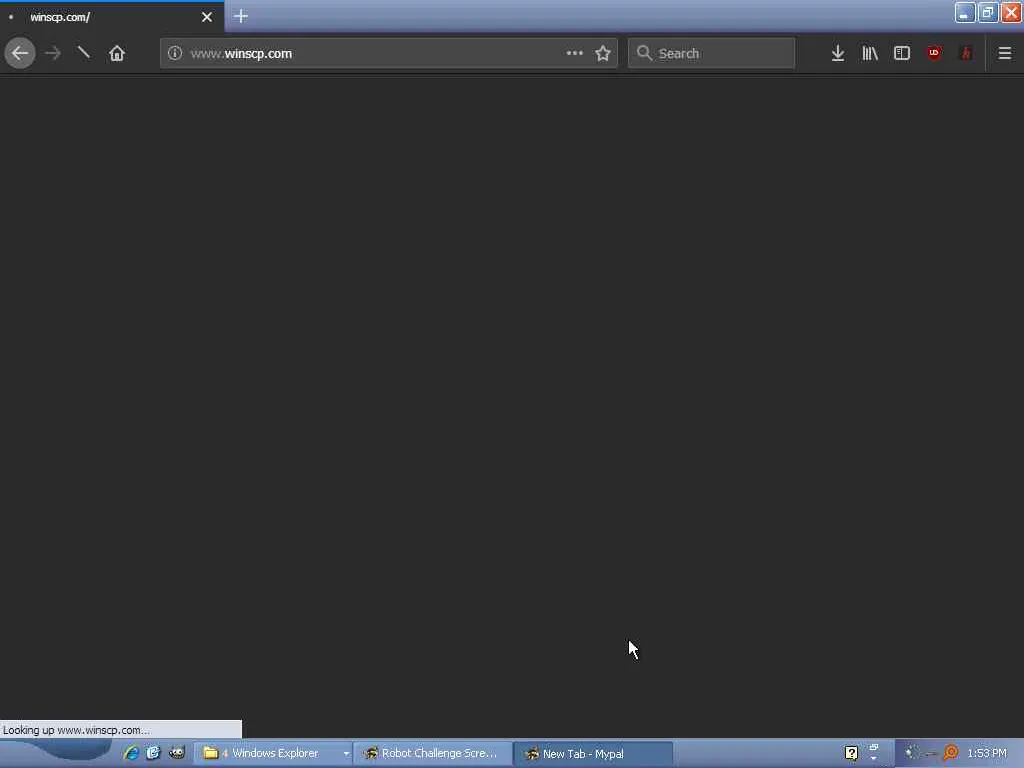The height and width of the screenshot is (768, 1024).
Task: Click the forward navigation arrow
Action: coord(53,53)
